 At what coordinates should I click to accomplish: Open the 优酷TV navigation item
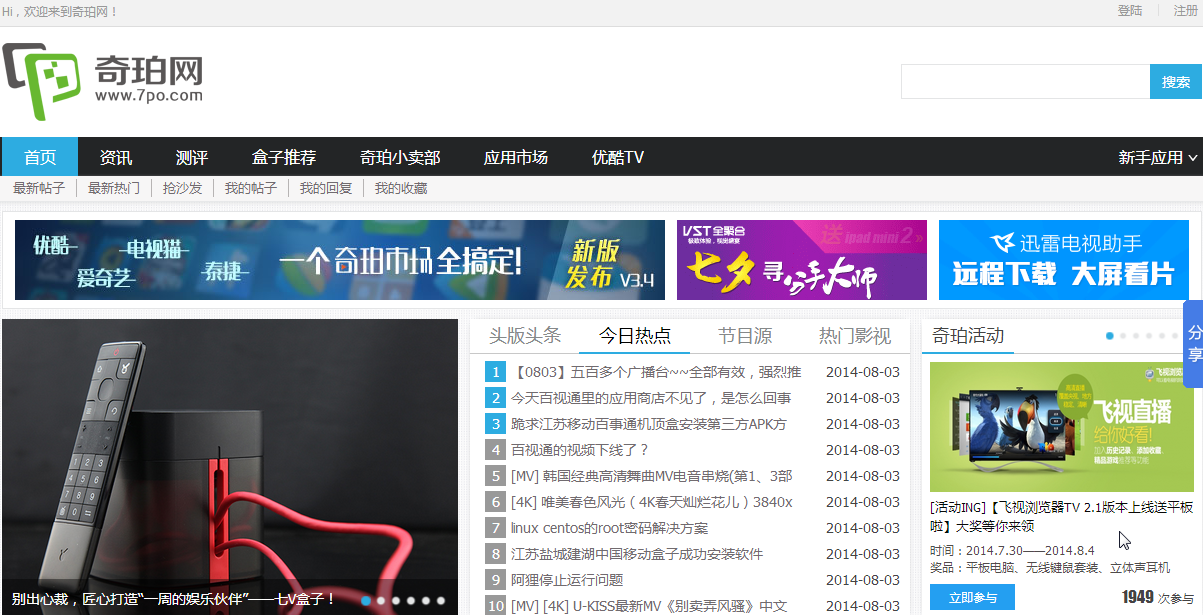(618, 157)
